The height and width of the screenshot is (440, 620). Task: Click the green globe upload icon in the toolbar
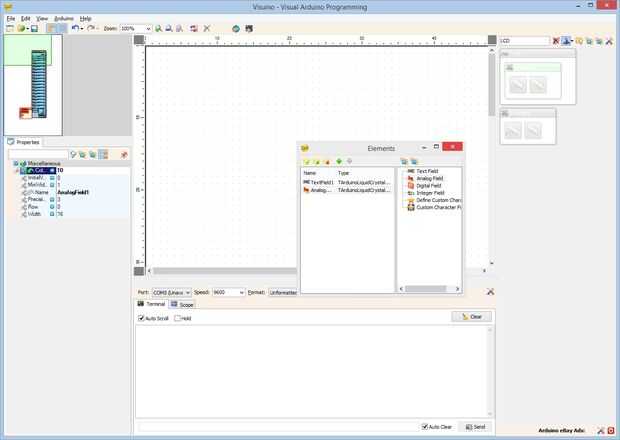(236, 28)
